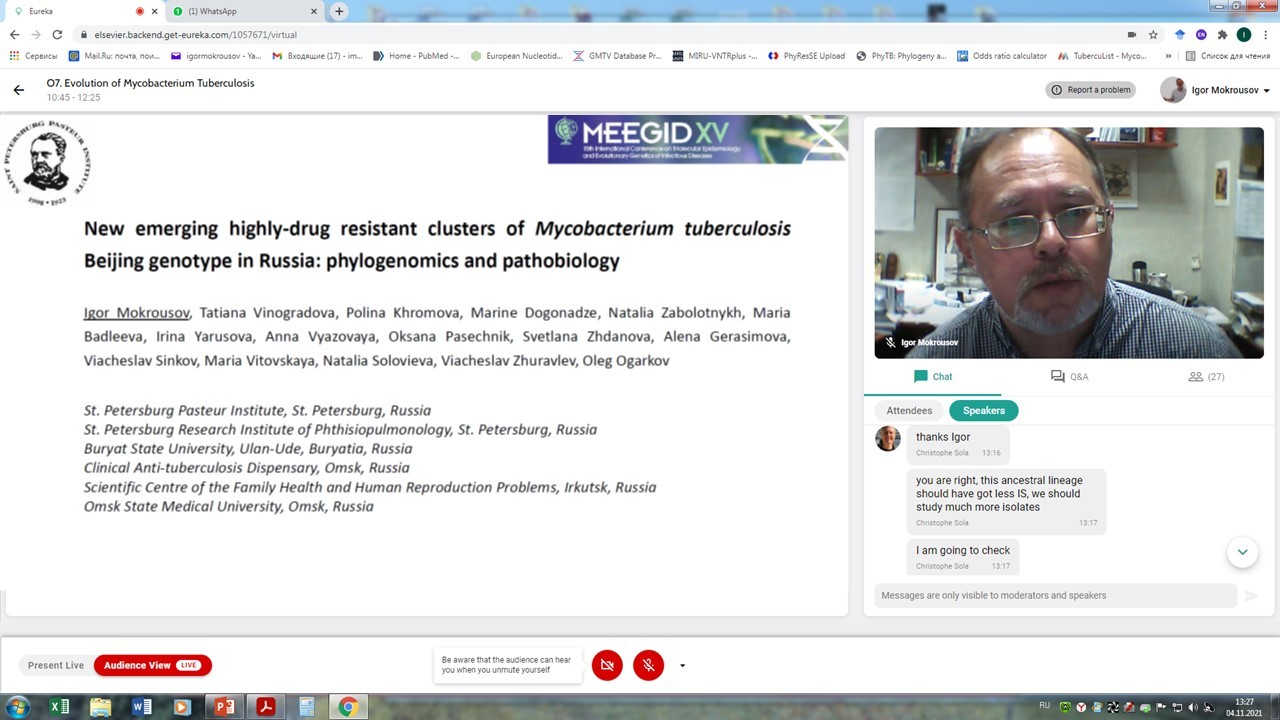Open File Explorer from the taskbar
Screen dimensions: 1280x720
click(100, 707)
